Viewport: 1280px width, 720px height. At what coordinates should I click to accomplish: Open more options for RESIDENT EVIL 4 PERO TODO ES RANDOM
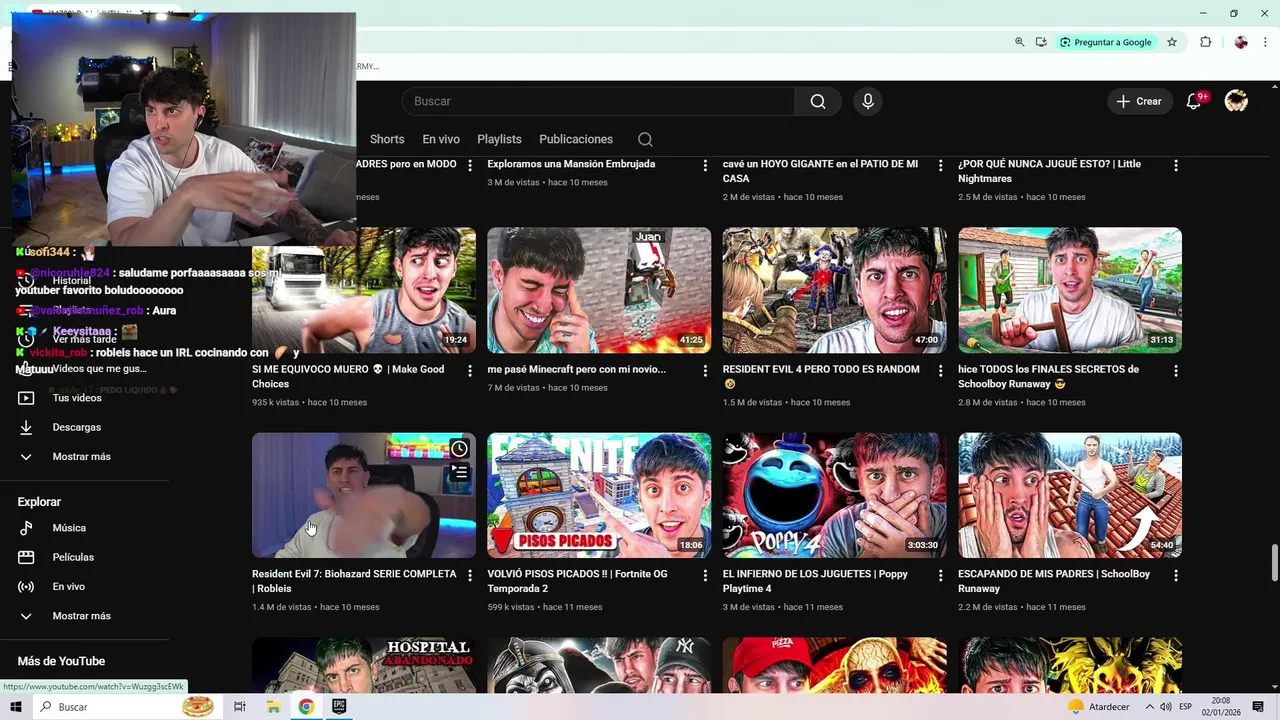pyautogui.click(x=940, y=371)
